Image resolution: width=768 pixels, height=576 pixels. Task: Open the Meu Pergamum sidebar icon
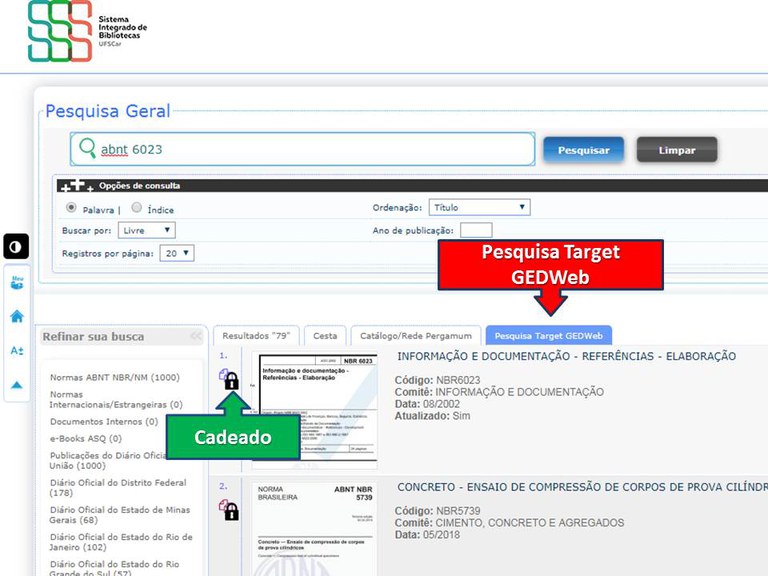pyautogui.click(x=17, y=283)
